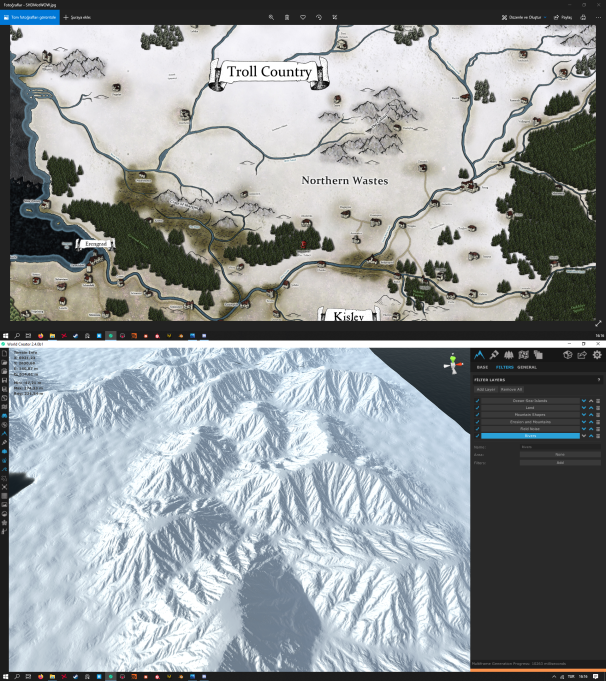Screen dimensions: 606x681
Task: Select the Field Noise filter layer
Action: click(530, 429)
